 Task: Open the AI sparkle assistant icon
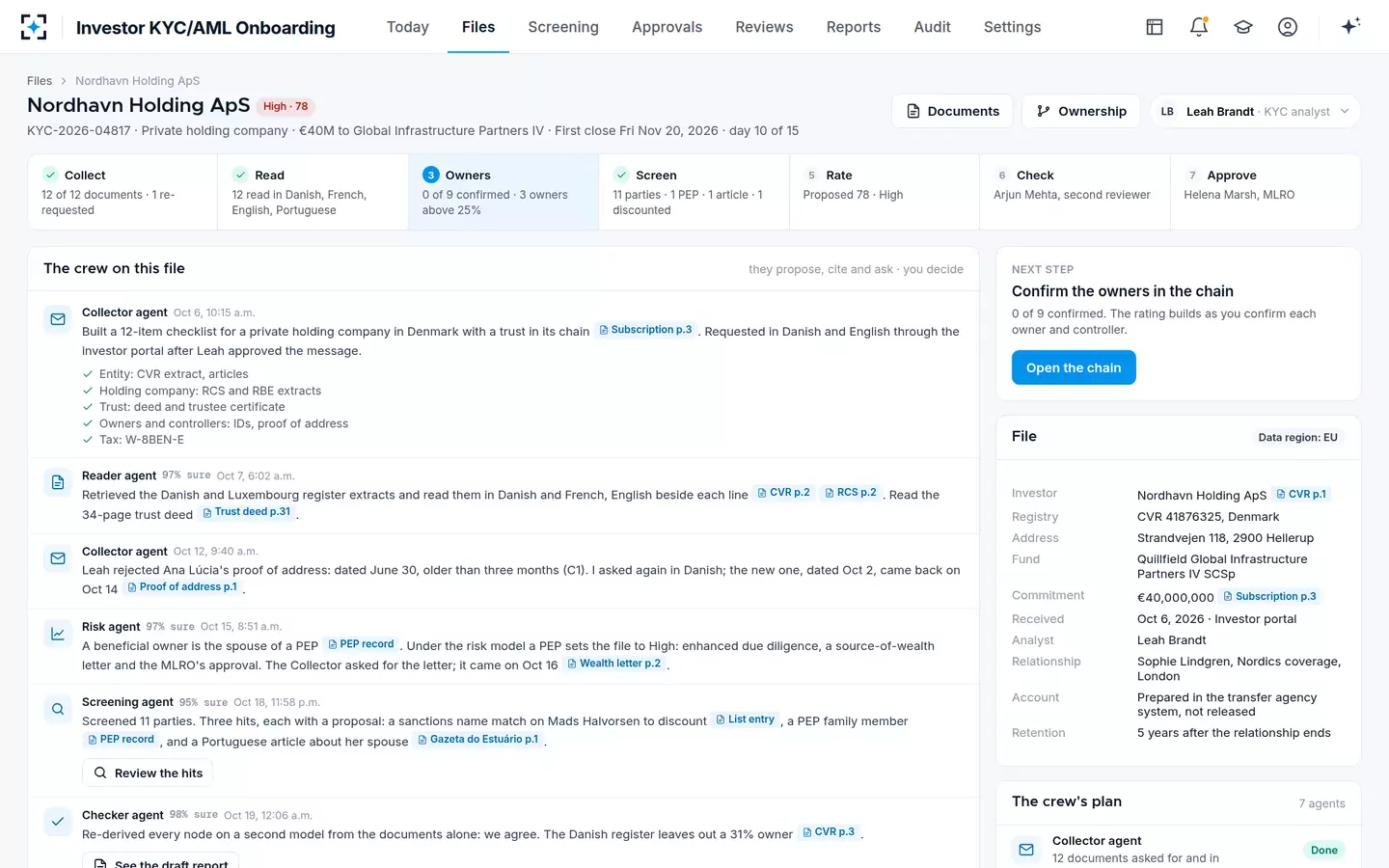tap(1350, 26)
